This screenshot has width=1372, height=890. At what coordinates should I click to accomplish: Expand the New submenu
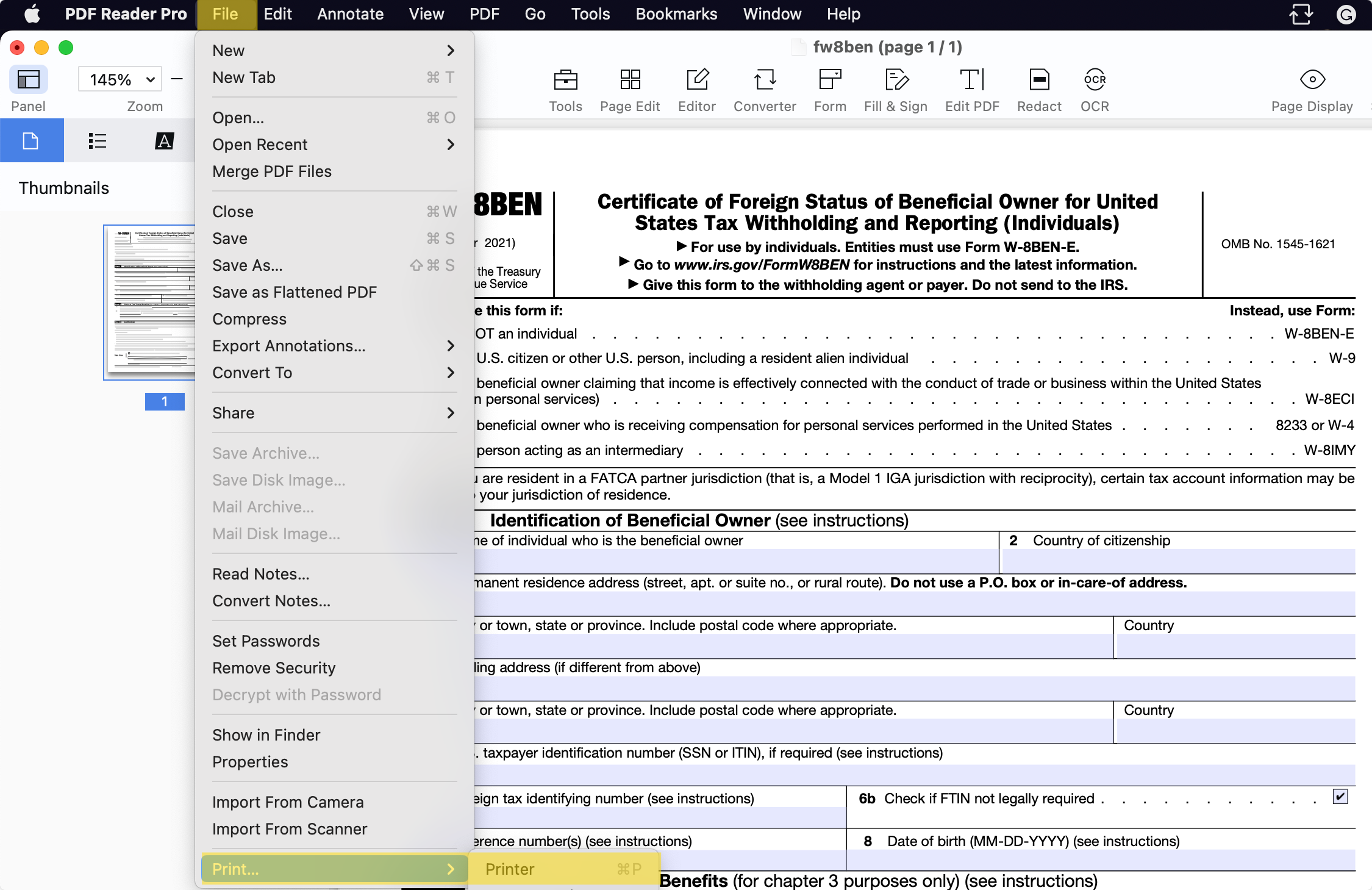click(x=334, y=51)
